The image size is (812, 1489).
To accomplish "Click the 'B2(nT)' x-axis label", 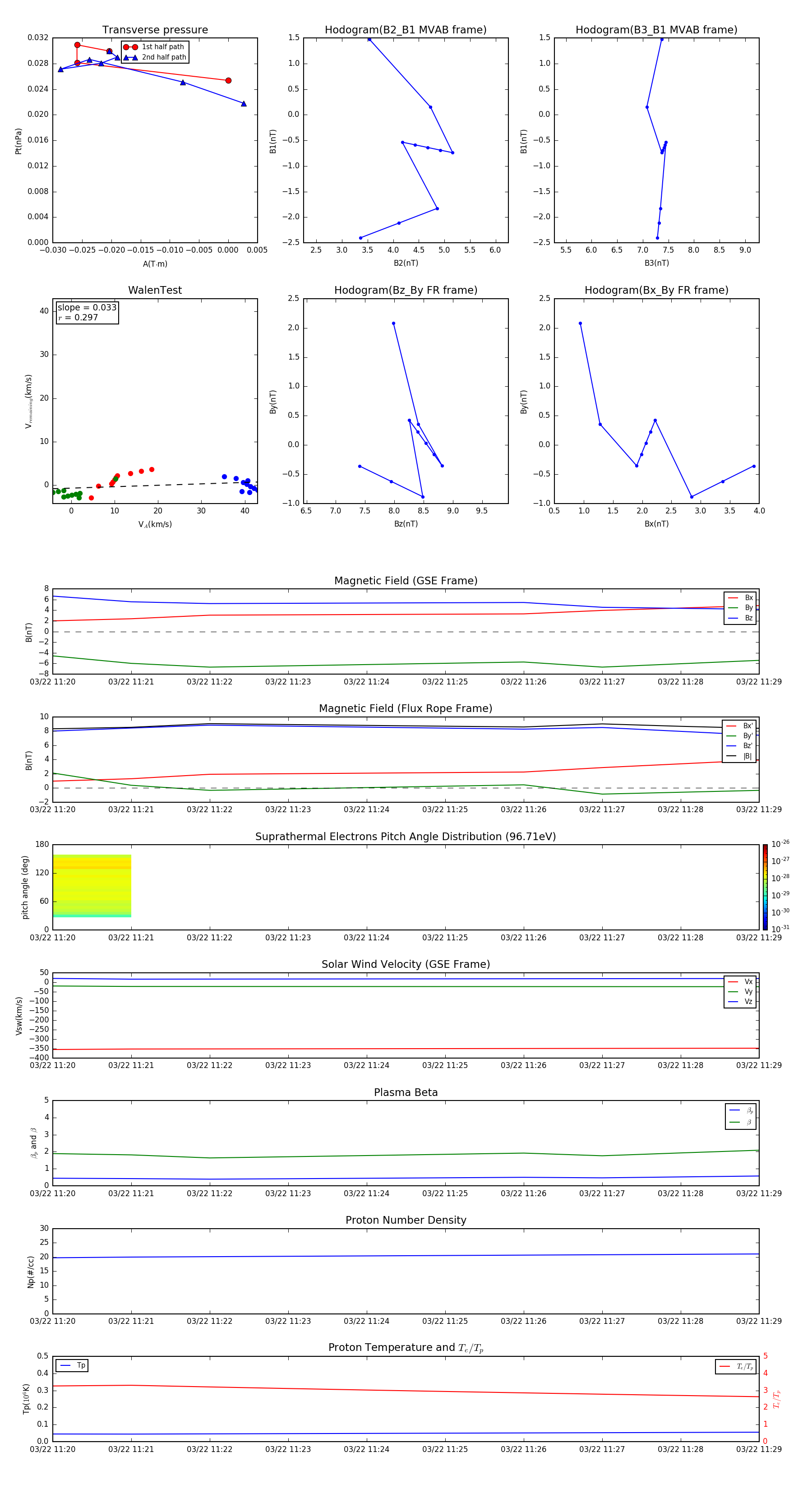I will (x=406, y=263).
